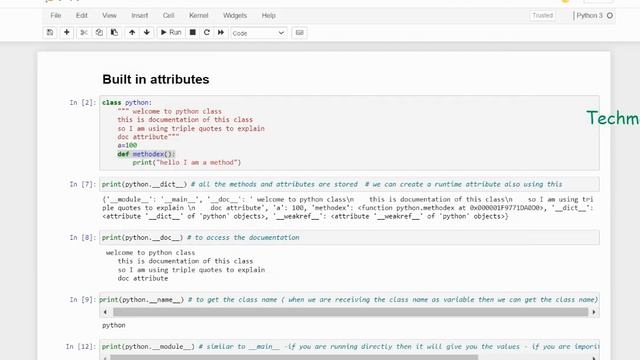Click the In [8] prompt label
Screen dimensions: 640x360
point(82,238)
